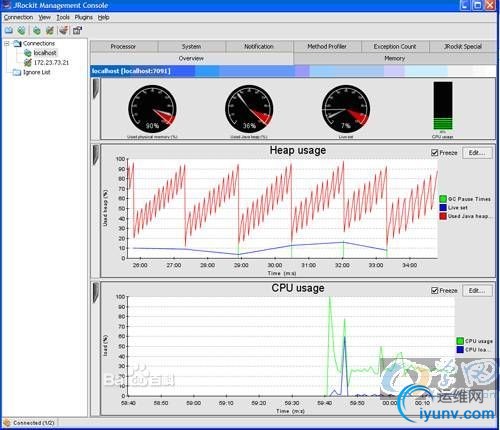Select localhost in Connections tree

(x=45, y=53)
